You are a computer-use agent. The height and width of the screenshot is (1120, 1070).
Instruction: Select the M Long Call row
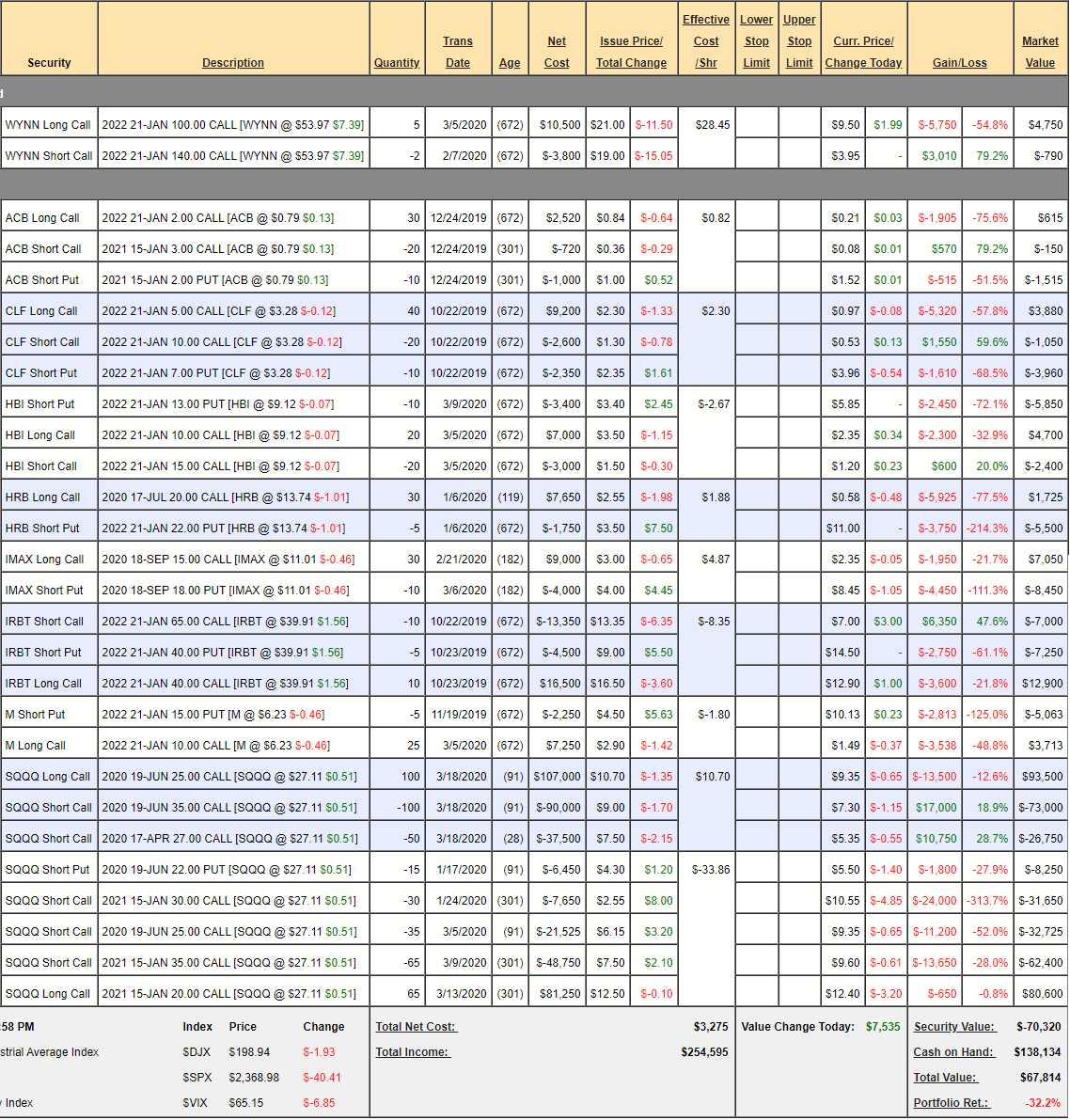tap(36, 746)
